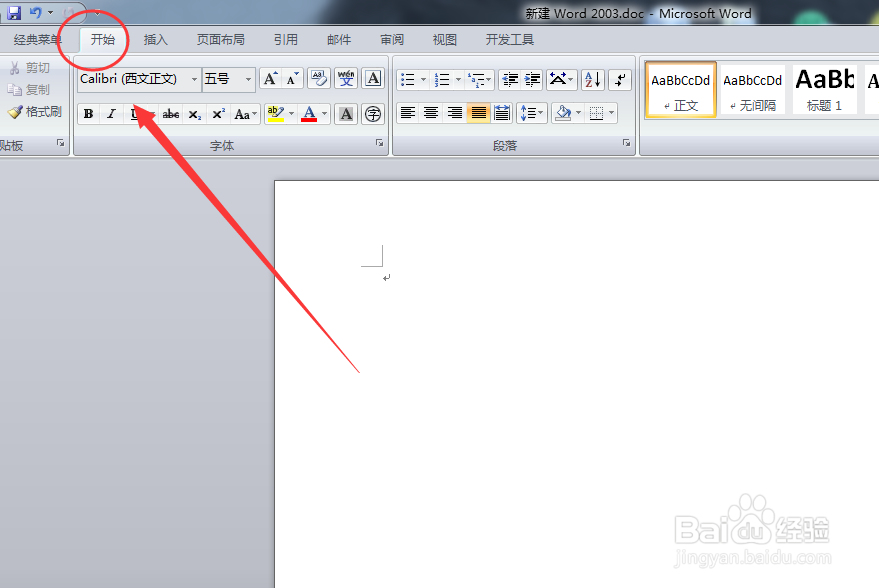Select the 无间隔 style

(752, 90)
